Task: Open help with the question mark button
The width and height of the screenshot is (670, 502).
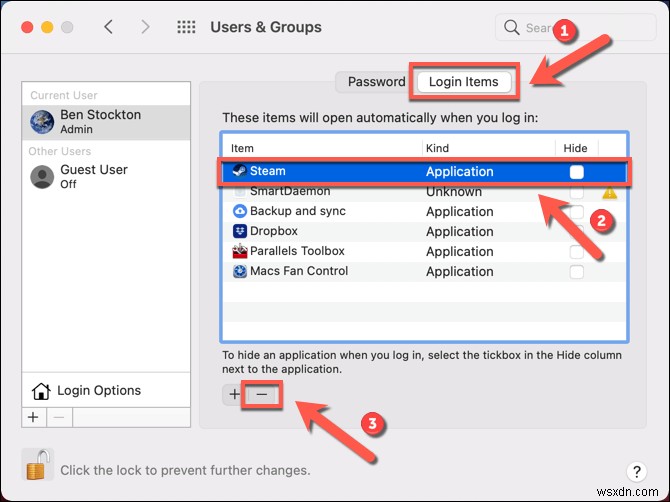Action: 637,472
